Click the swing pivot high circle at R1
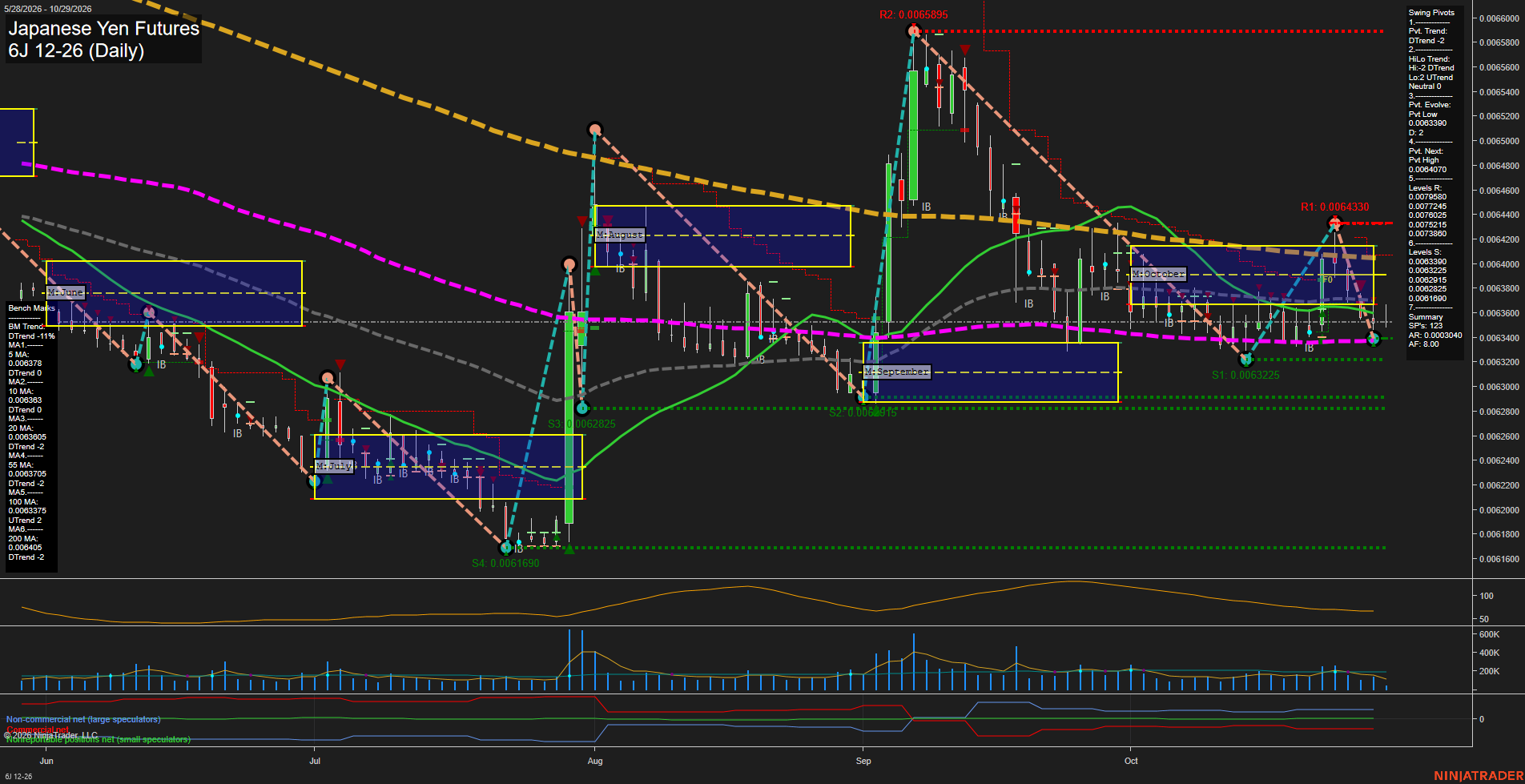Viewport: 1525px width, 784px height. (x=1334, y=223)
